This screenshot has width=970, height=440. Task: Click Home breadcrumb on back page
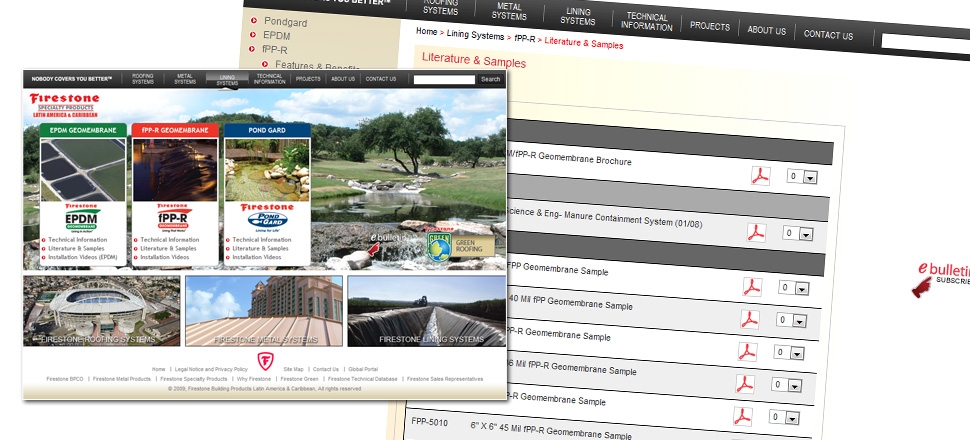(x=427, y=31)
